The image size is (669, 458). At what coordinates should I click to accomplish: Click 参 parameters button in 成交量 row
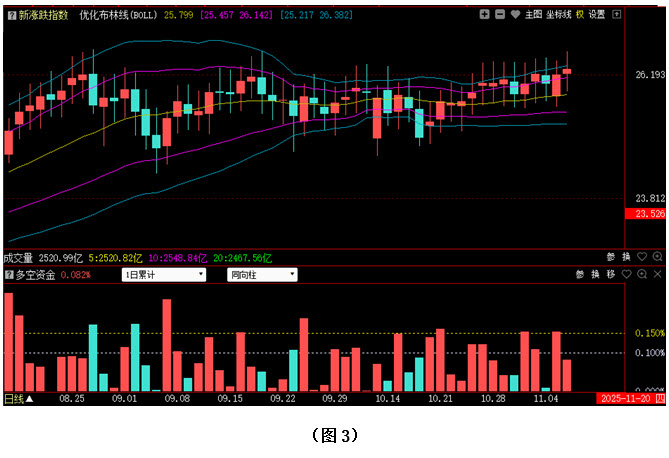click(610, 257)
